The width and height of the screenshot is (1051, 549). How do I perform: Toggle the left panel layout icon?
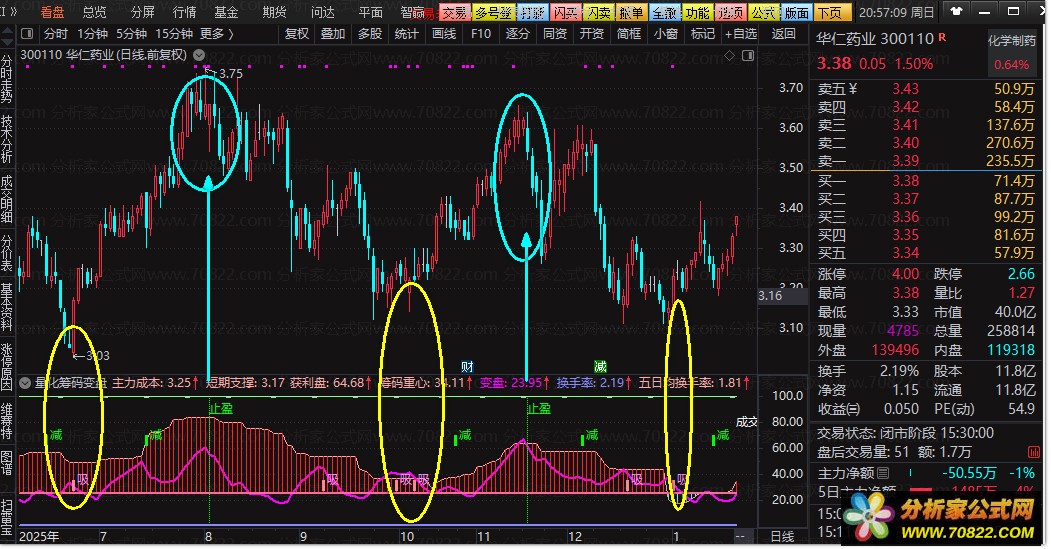pos(27,34)
